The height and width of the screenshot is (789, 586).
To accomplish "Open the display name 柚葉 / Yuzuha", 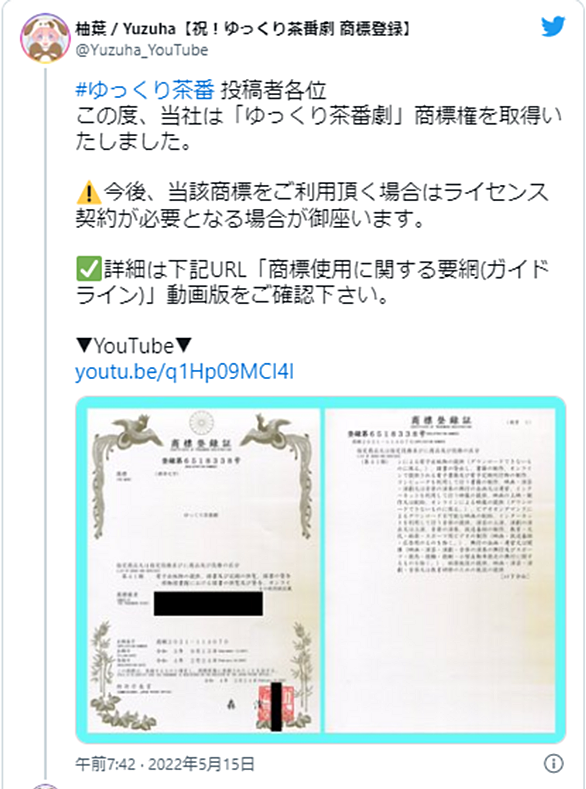I will (x=125, y=29).
